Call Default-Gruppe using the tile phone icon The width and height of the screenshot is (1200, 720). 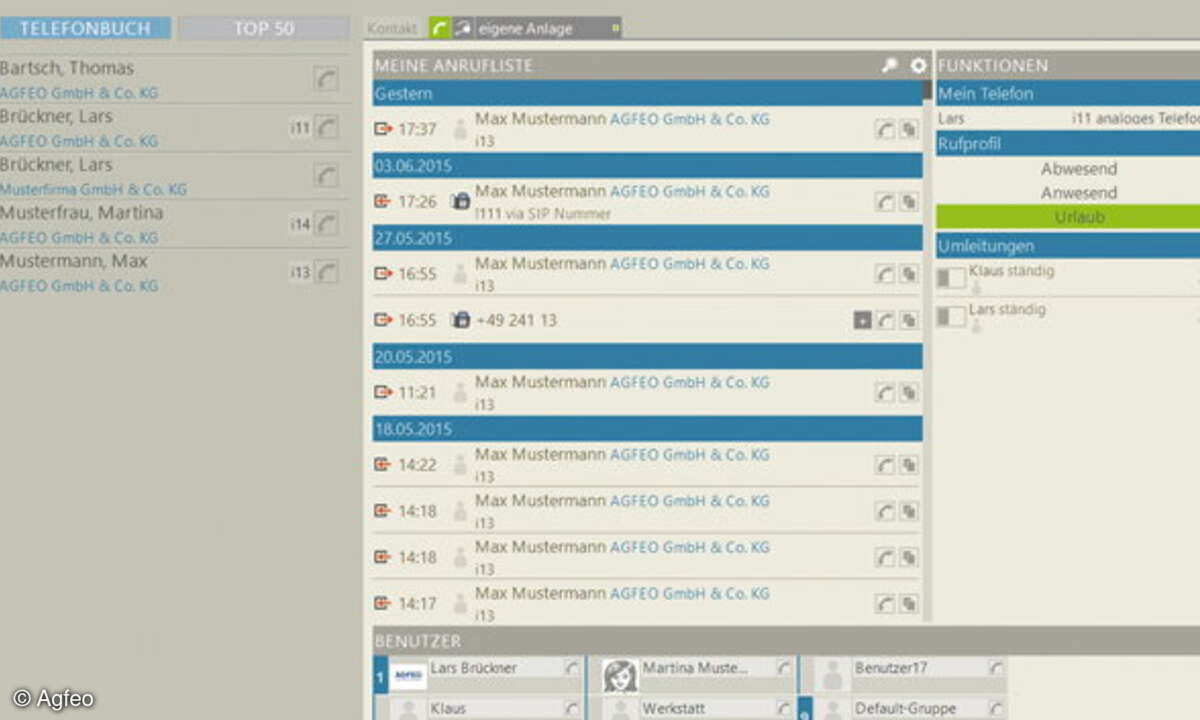[996, 708]
